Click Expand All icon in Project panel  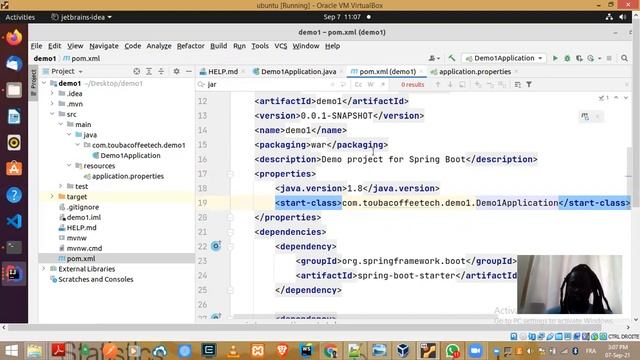149,71
